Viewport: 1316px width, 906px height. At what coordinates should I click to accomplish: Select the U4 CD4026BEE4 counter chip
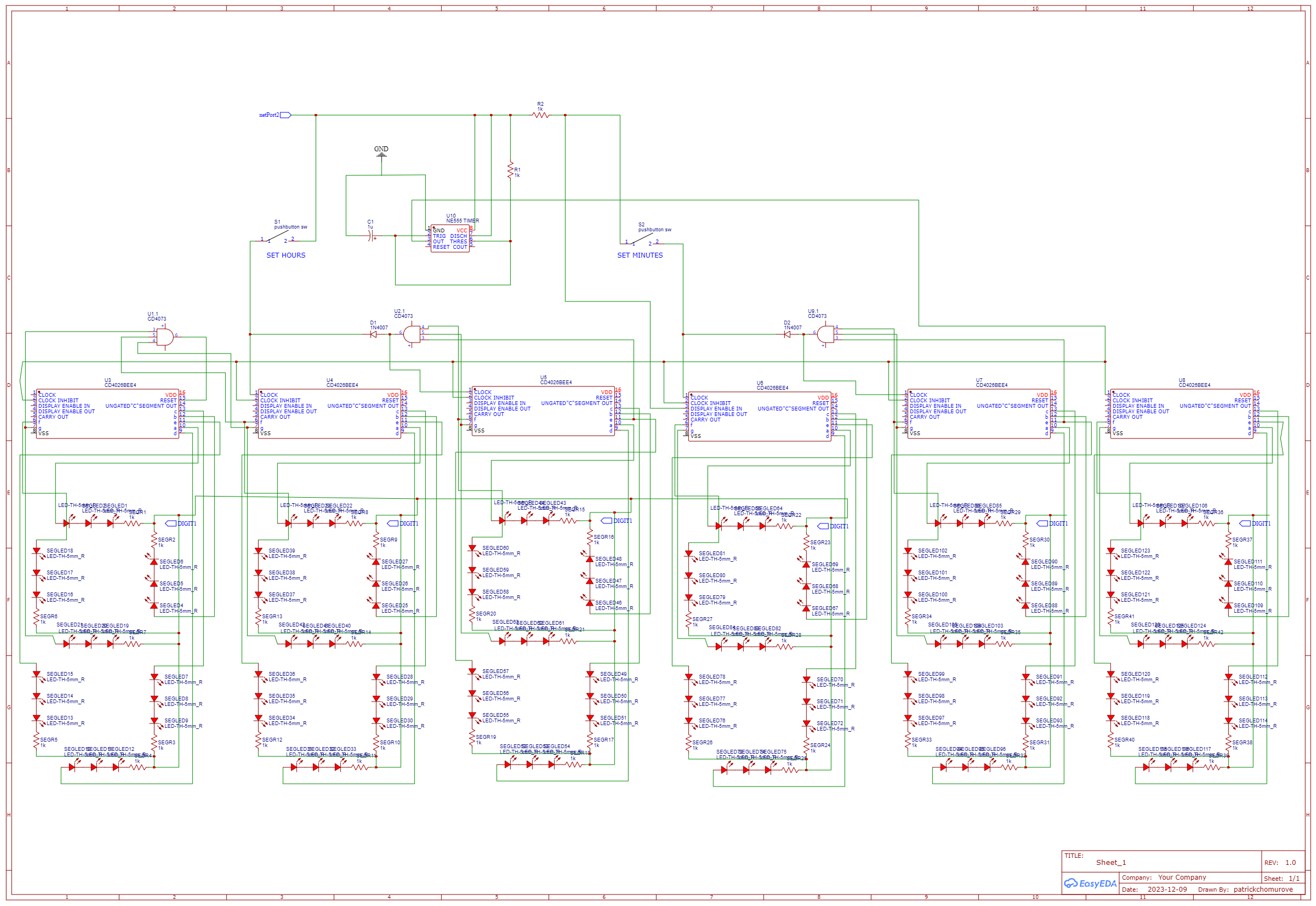coord(329,414)
